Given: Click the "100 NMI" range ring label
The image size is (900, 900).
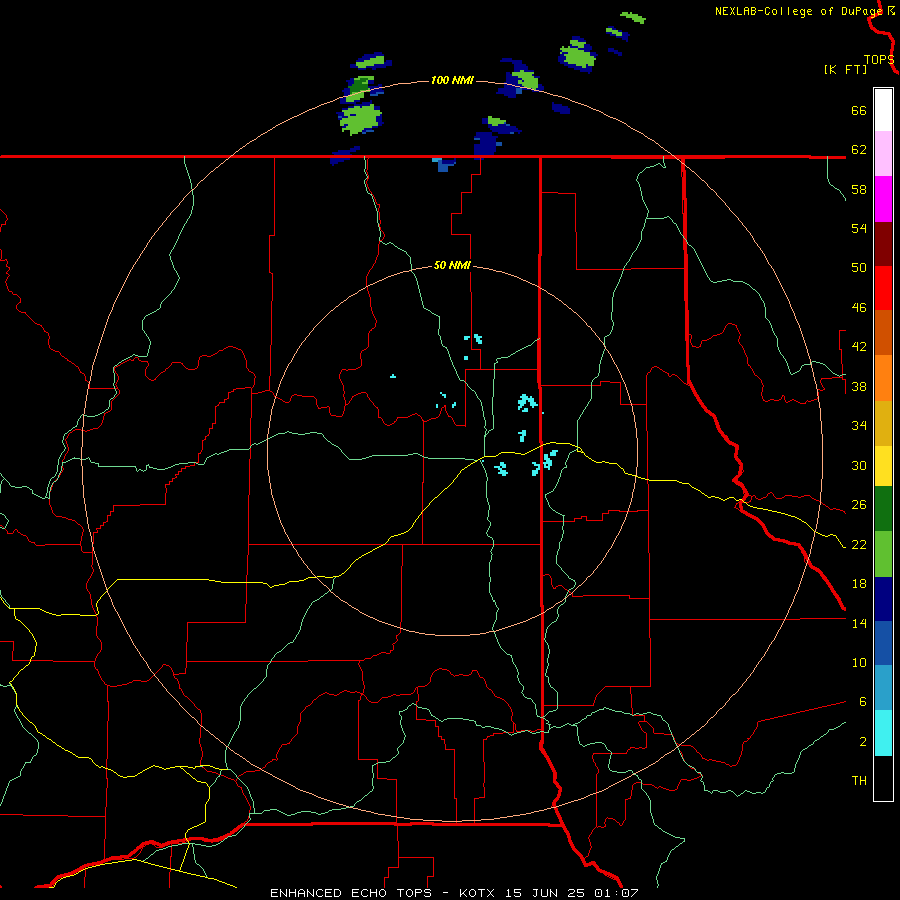Looking at the screenshot, I should click(452, 80).
